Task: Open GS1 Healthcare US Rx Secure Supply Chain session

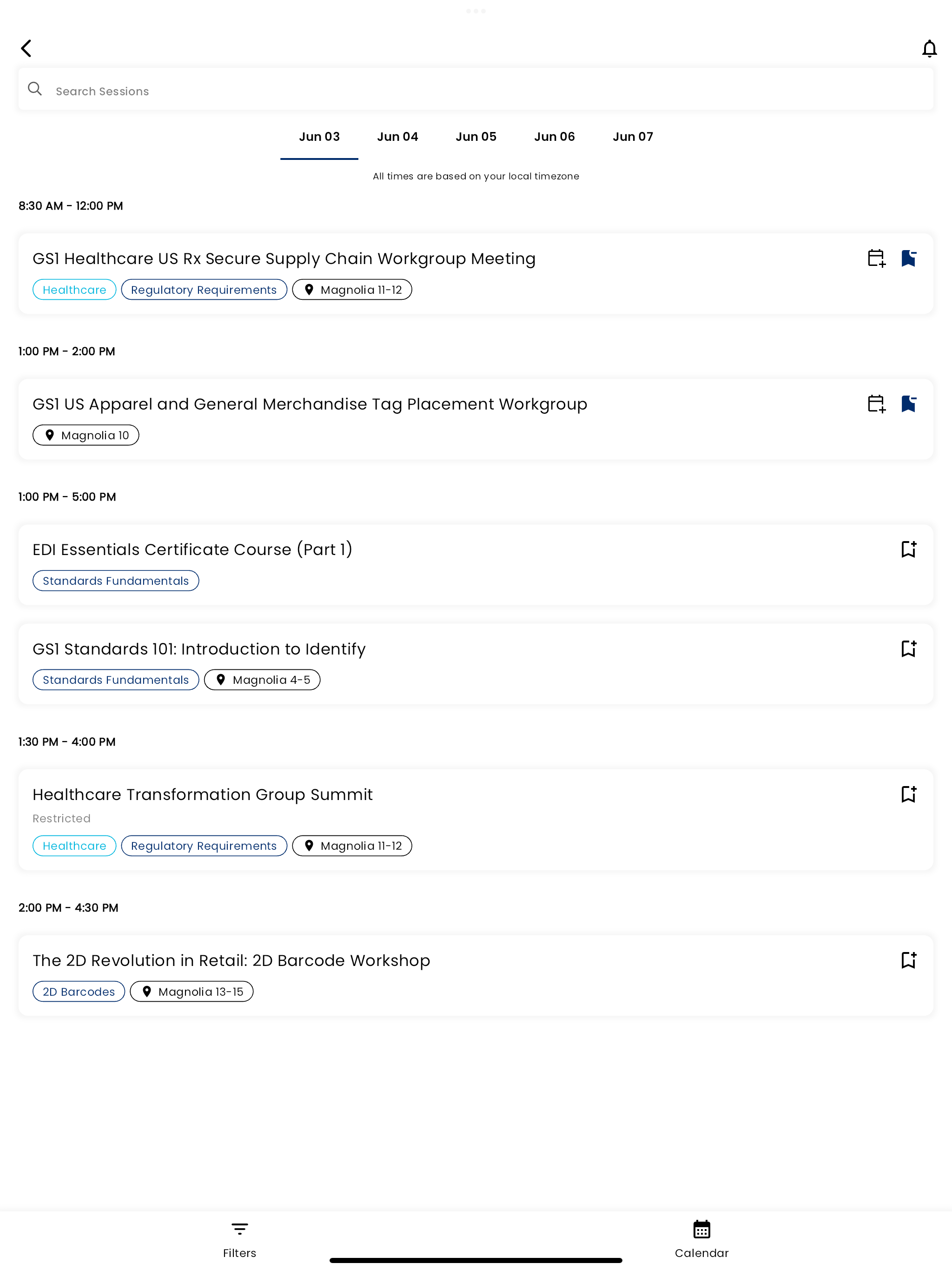Action: (476, 274)
